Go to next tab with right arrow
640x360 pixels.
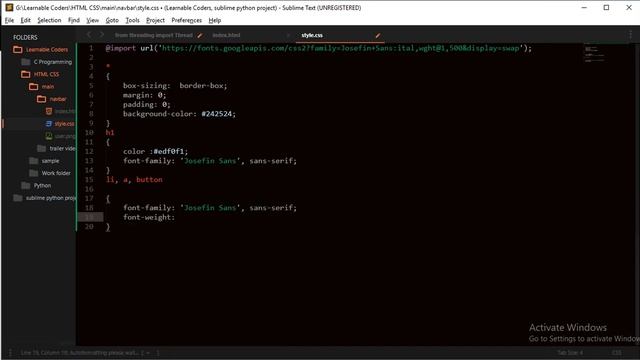[x=102, y=35]
